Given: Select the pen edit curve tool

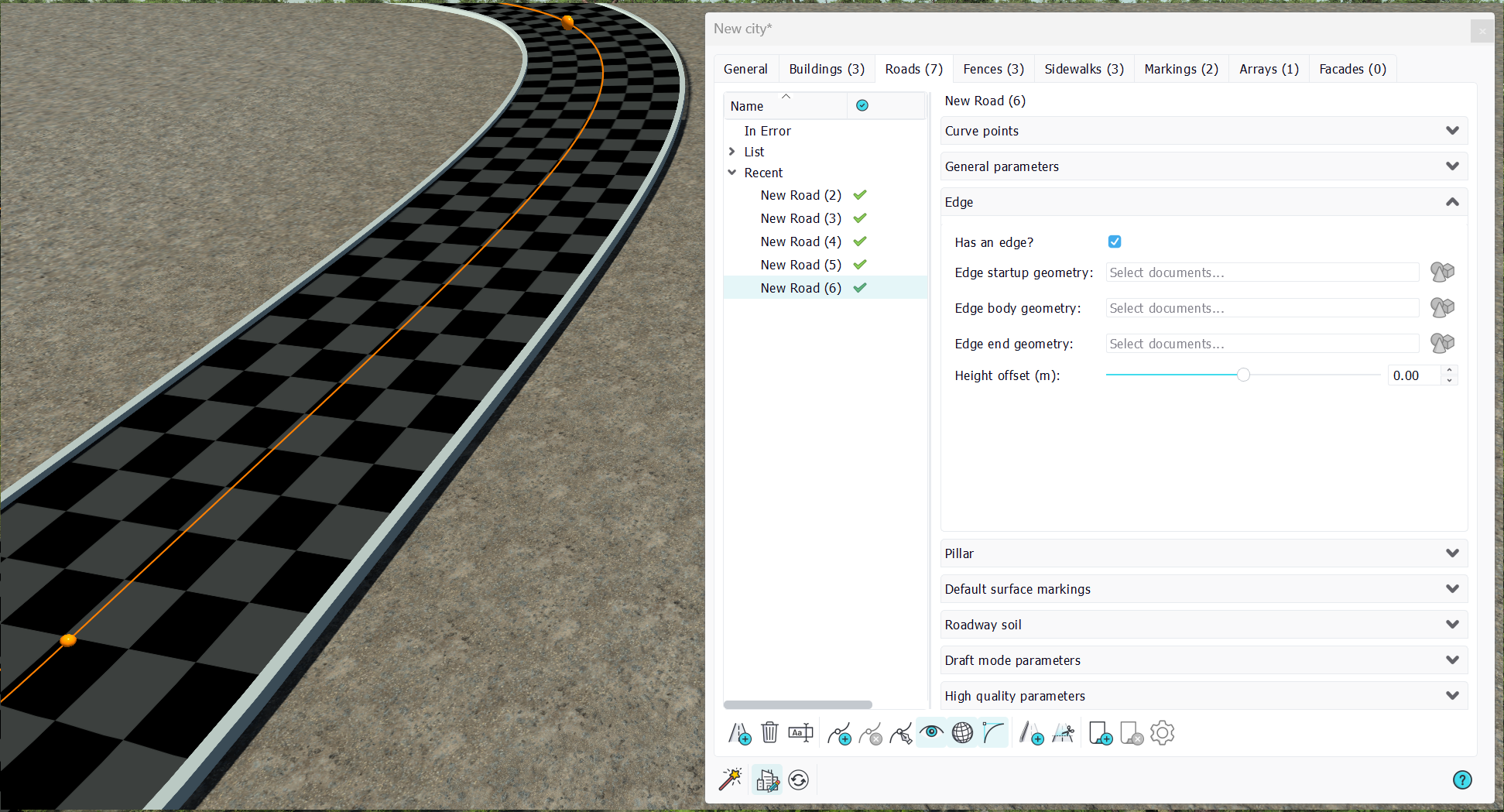Looking at the screenshot, I should (901, 733).
